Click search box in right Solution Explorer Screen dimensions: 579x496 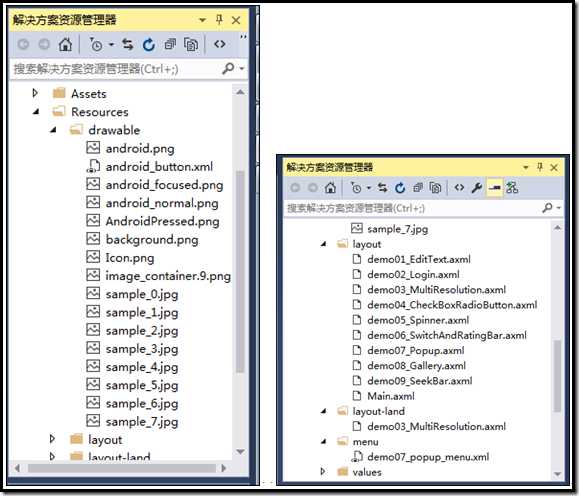click(413, 208)
